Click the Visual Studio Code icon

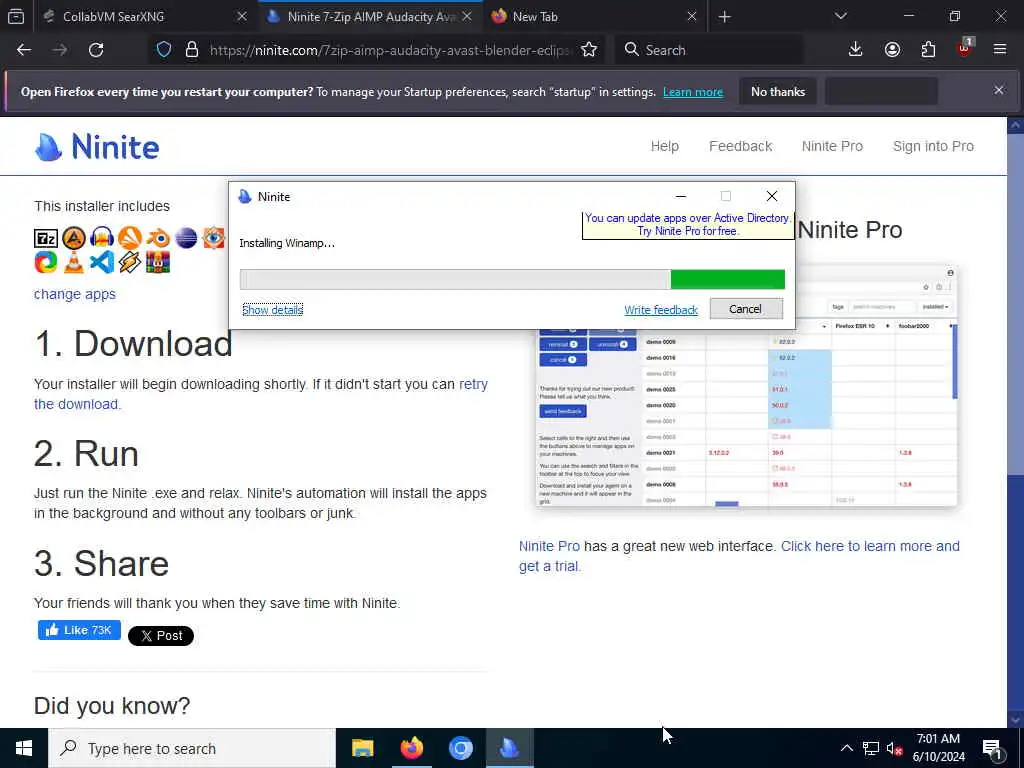[x=102, y=262]
